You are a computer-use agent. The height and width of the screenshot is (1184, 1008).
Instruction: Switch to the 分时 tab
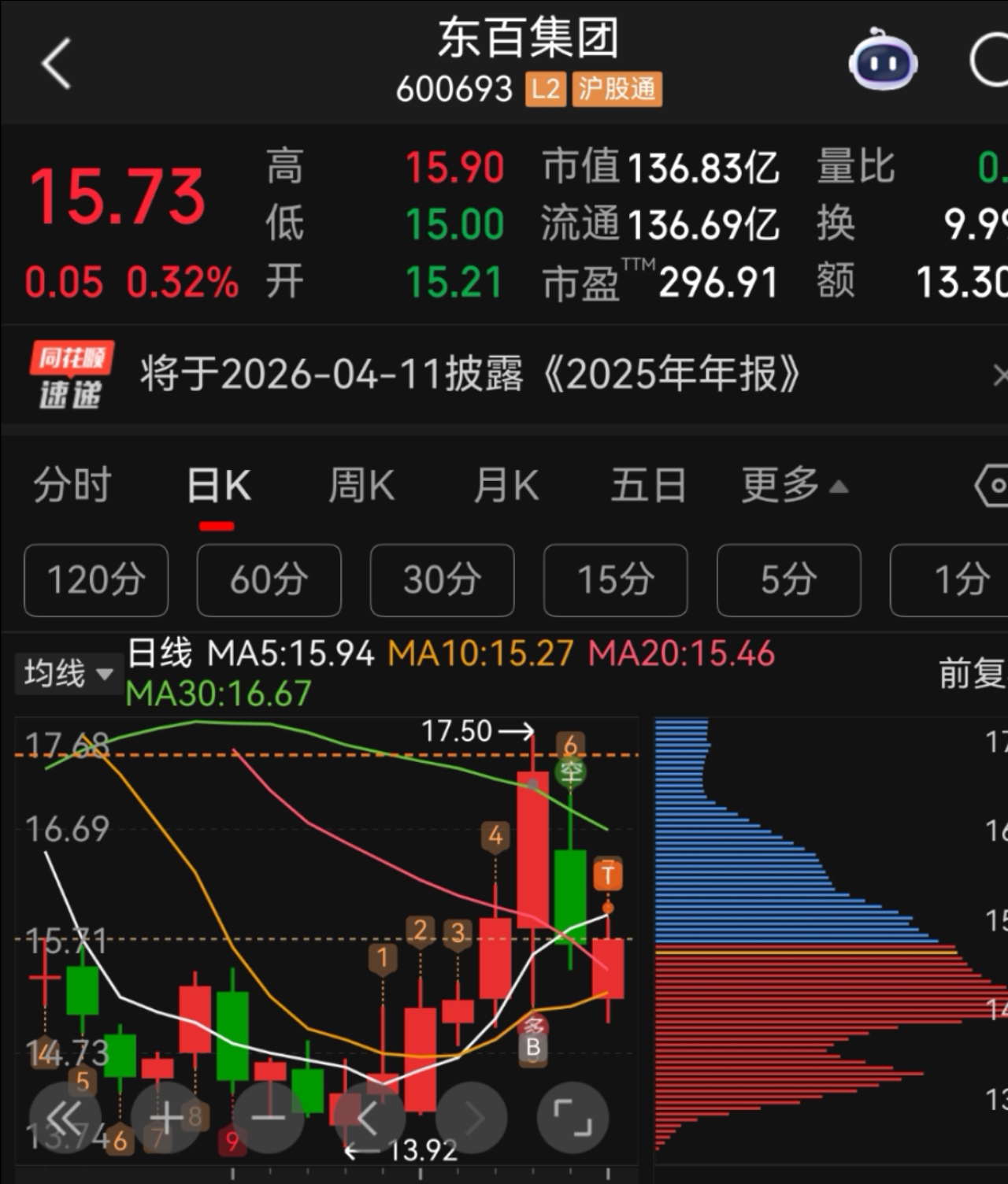(72, 485)
